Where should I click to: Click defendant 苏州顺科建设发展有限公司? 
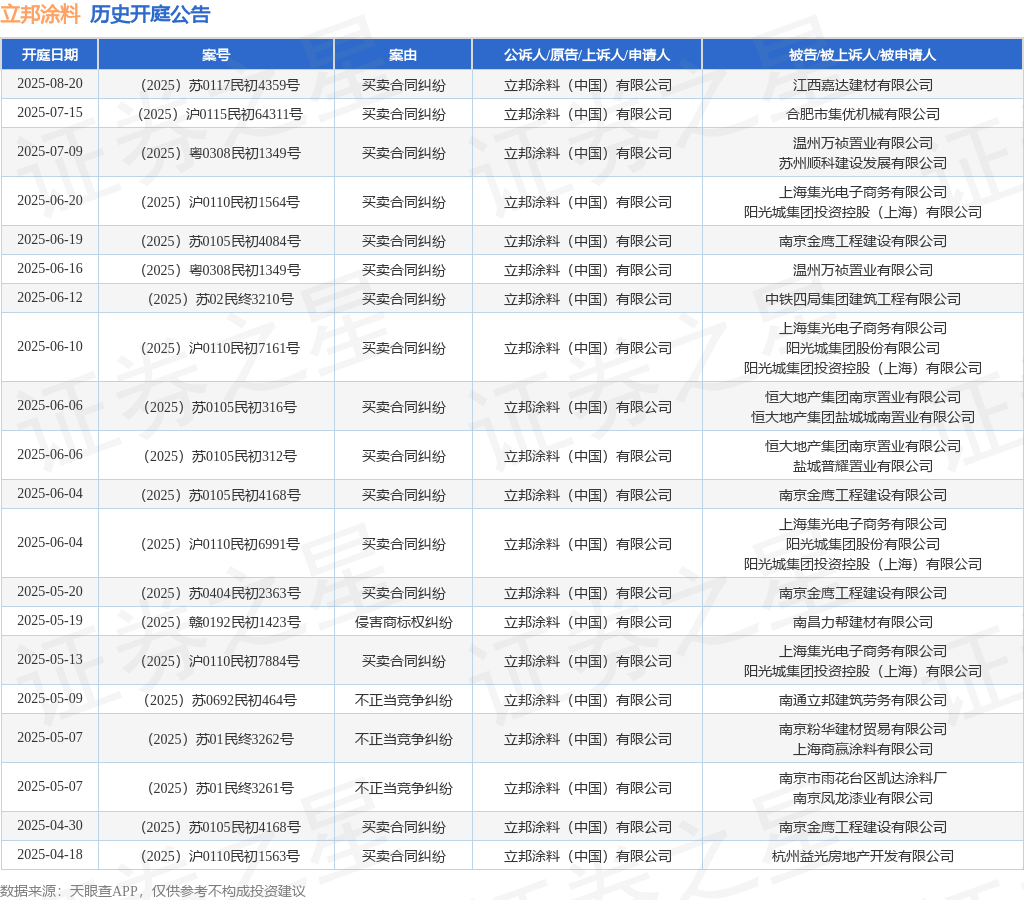coord(863,163)
